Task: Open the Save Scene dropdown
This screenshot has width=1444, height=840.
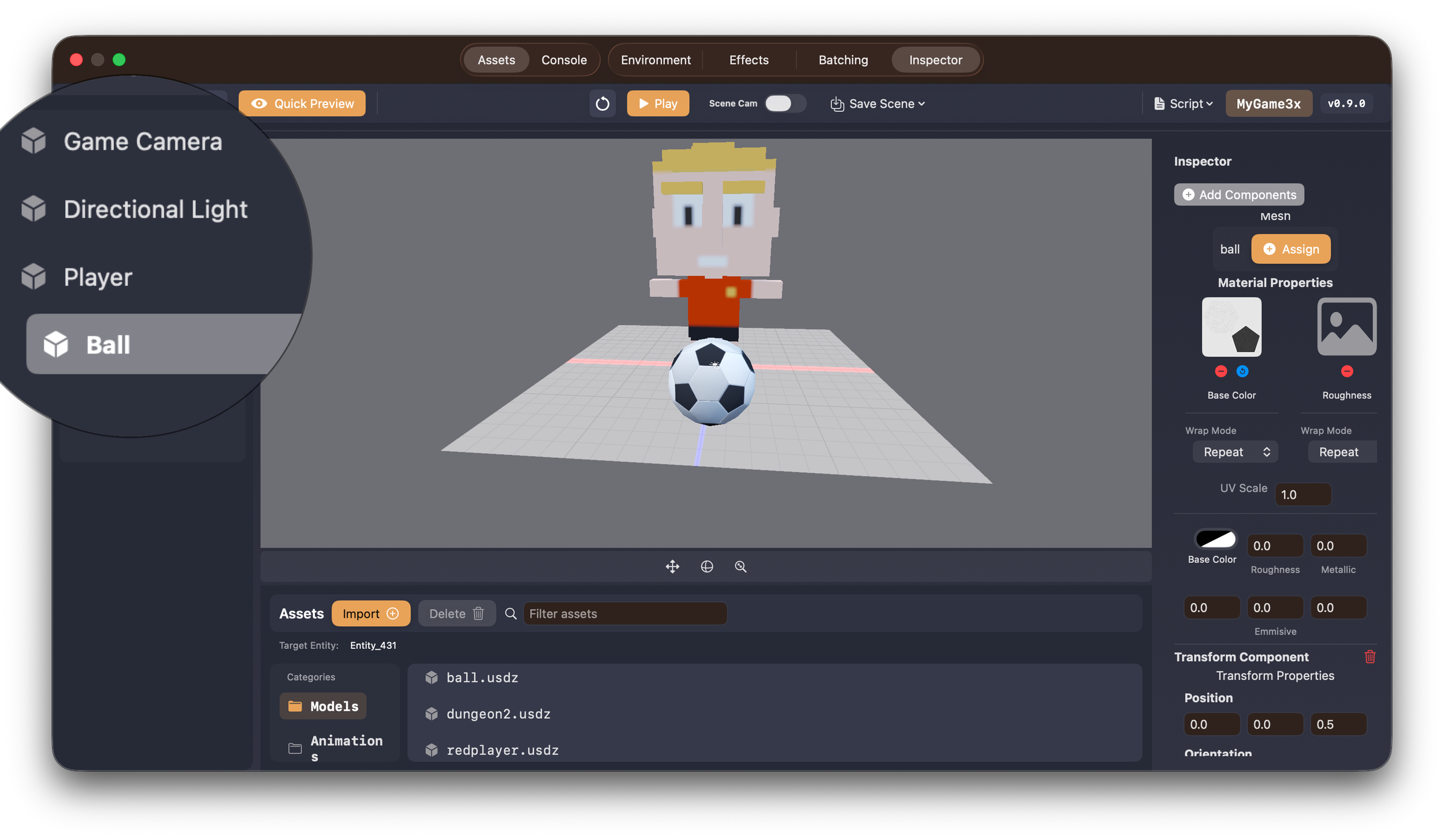Action: [878, 104]
